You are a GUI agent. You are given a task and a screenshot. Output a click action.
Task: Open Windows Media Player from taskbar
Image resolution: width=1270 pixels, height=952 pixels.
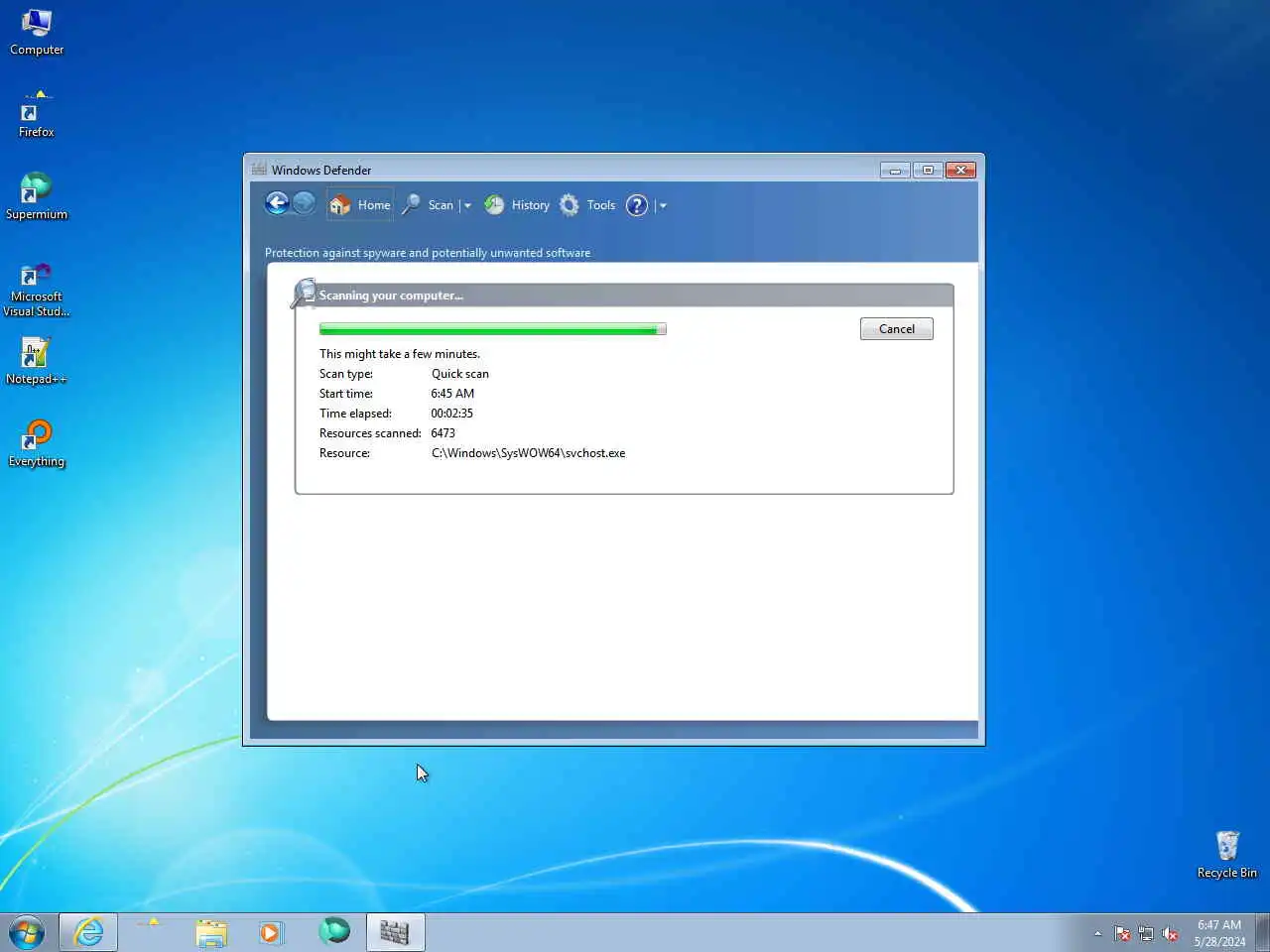271,932
